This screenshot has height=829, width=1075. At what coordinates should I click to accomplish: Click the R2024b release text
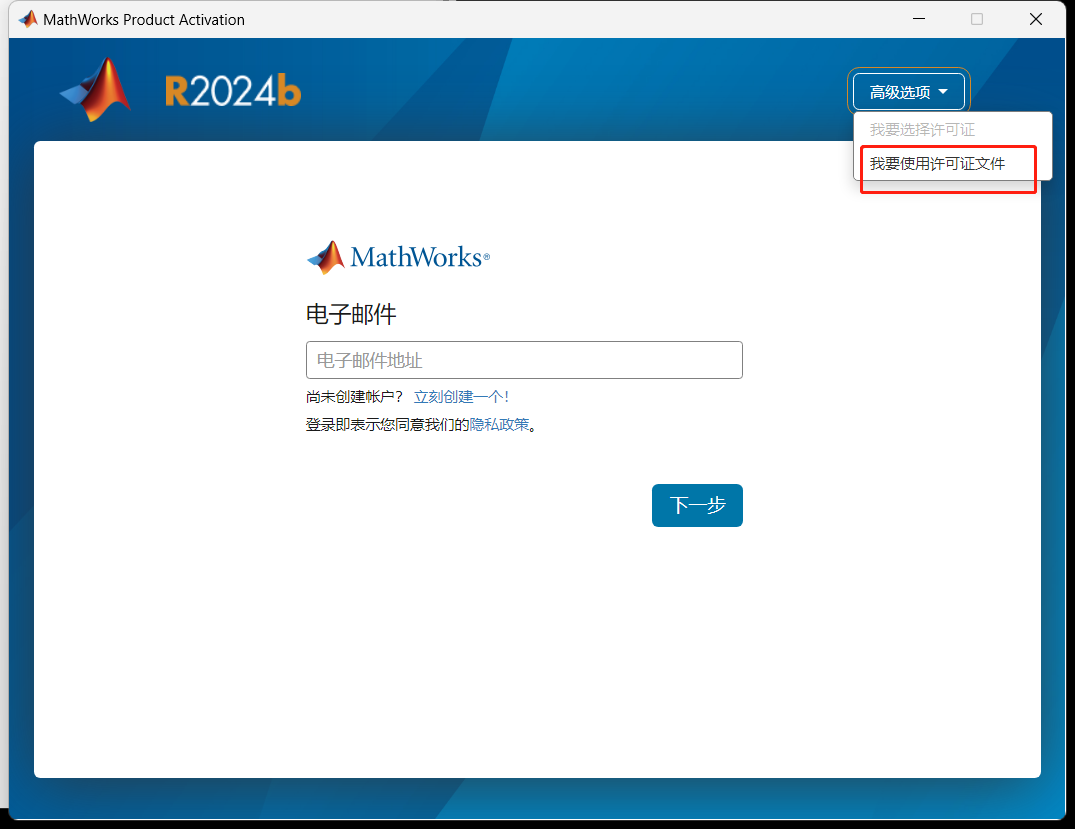click(x=233, y=91)
